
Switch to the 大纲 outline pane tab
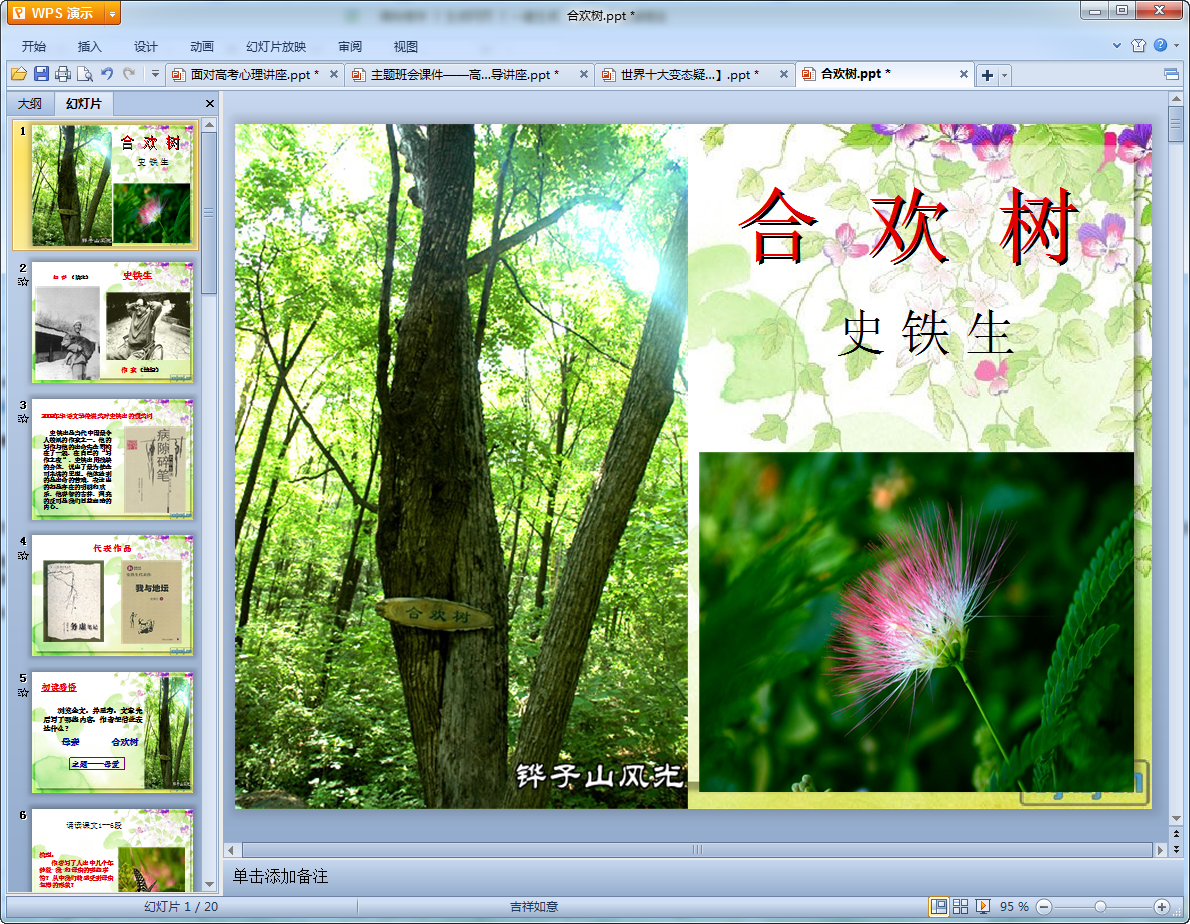pyautogui.click(x=30, y=103)
